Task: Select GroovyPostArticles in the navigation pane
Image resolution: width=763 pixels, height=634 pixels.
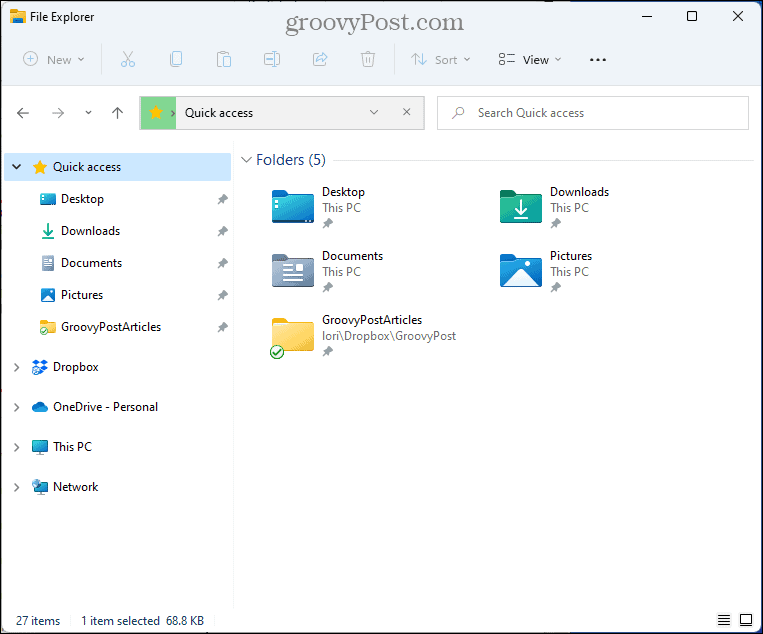Action: point(111,327)
